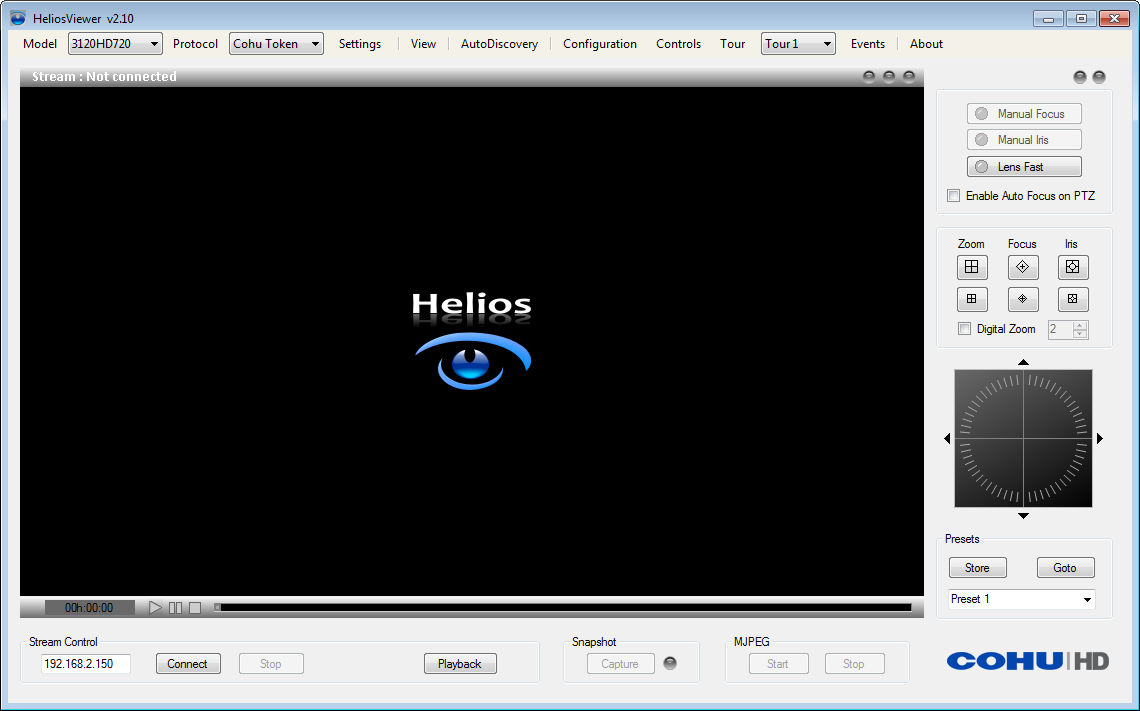The image size is (1140, 711).
Task: Click middle round button on stream header
Action: [x=888, y=76]
